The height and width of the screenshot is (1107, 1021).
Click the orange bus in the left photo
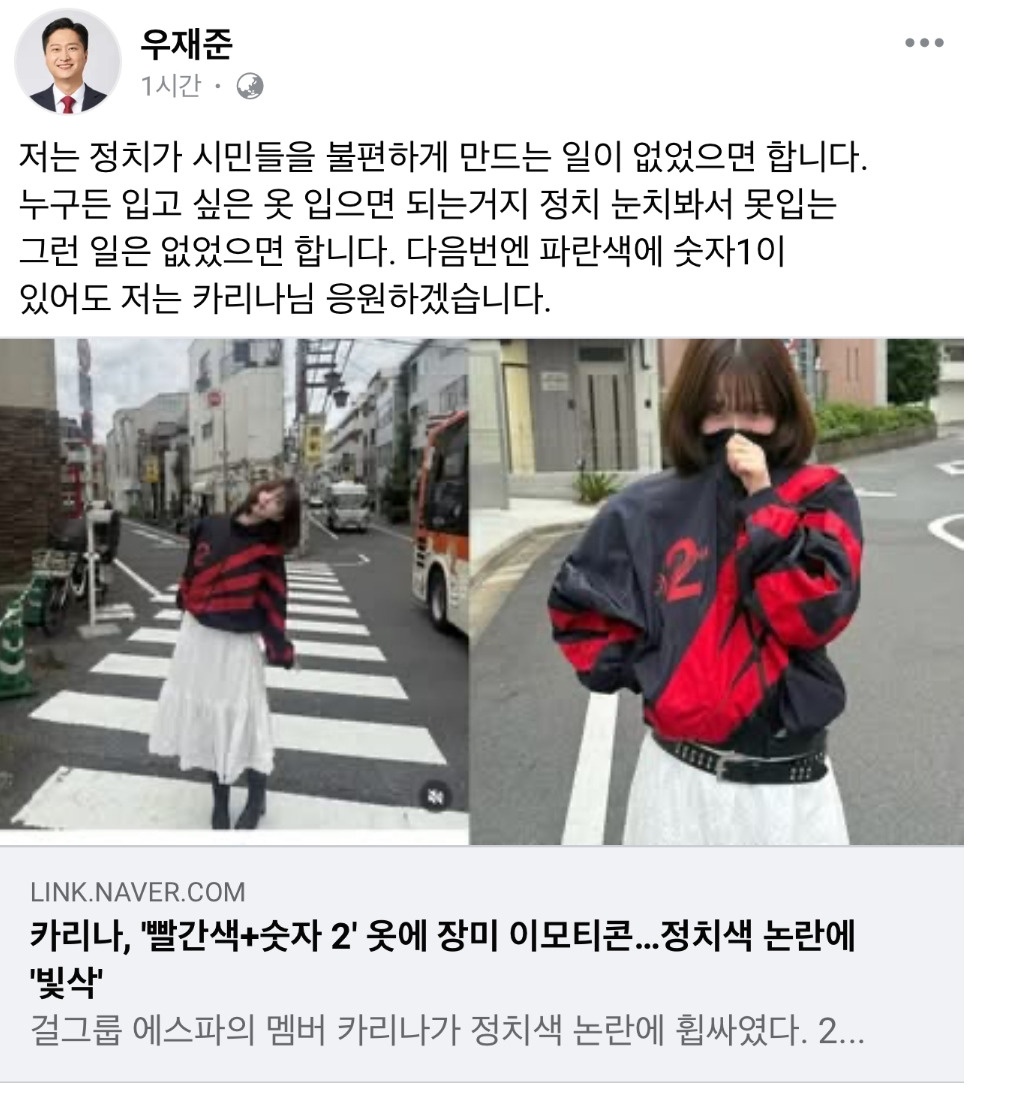[x=441, y=519]
